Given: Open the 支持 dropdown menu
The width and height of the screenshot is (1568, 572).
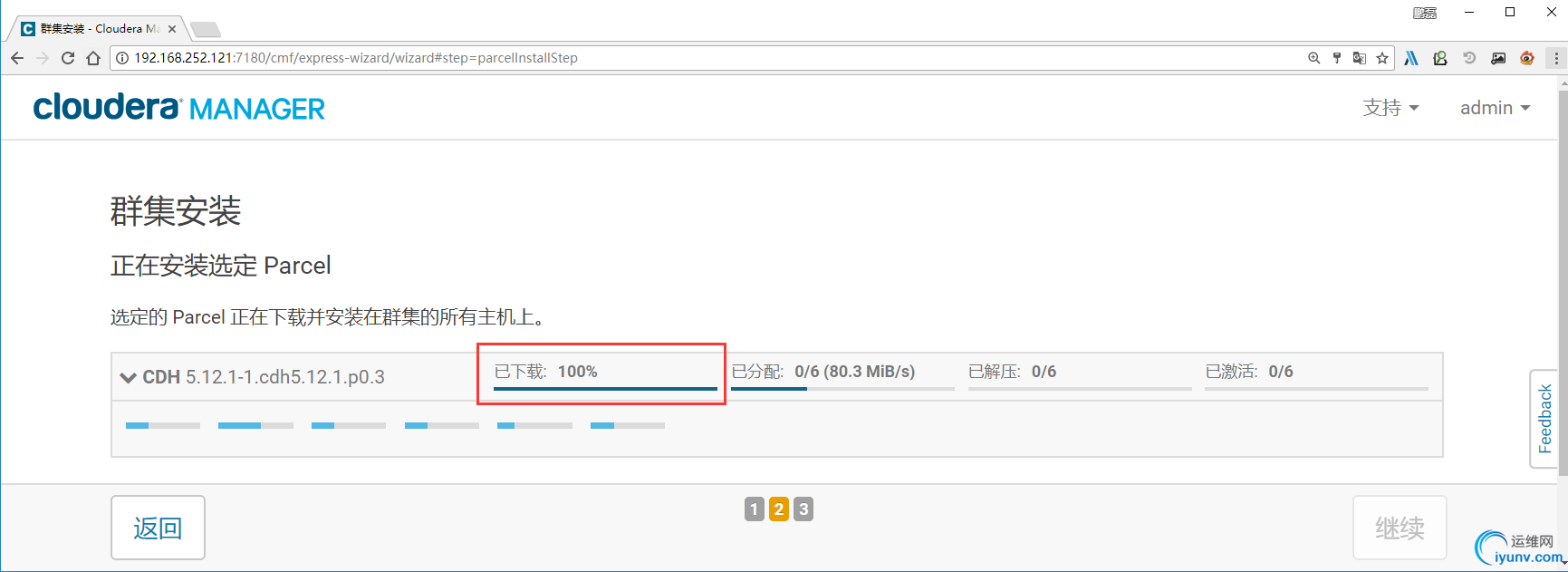Looking at the screenshot, I should click(x=1391, y=108).
